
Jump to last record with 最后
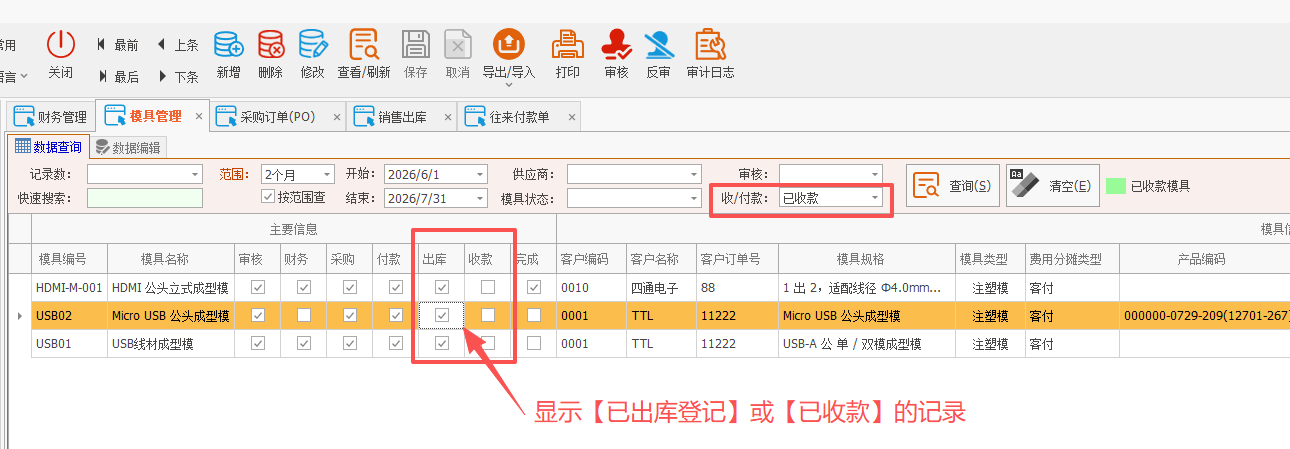point(117,76)
